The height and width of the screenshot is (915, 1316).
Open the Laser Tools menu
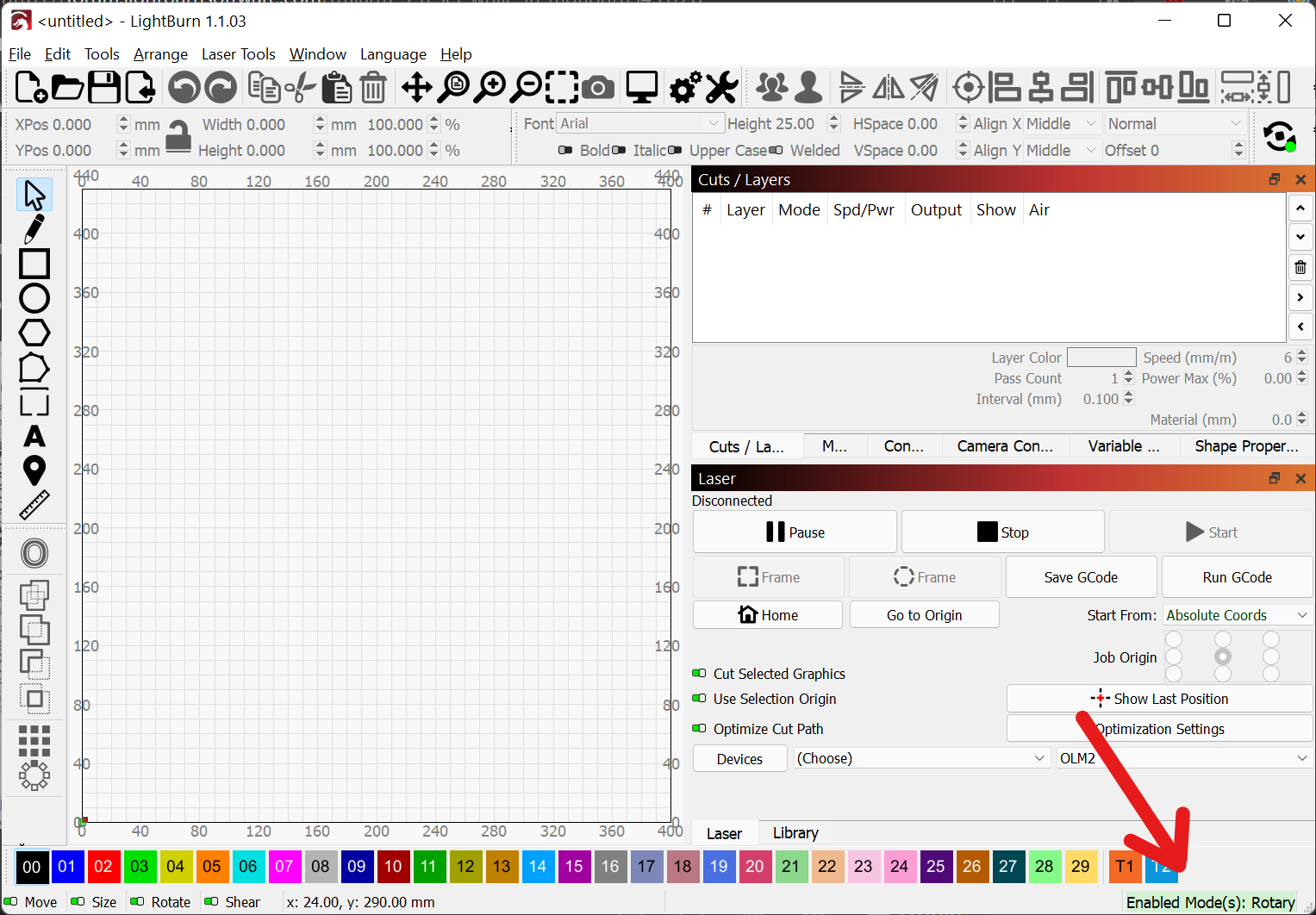pos(238,54)
